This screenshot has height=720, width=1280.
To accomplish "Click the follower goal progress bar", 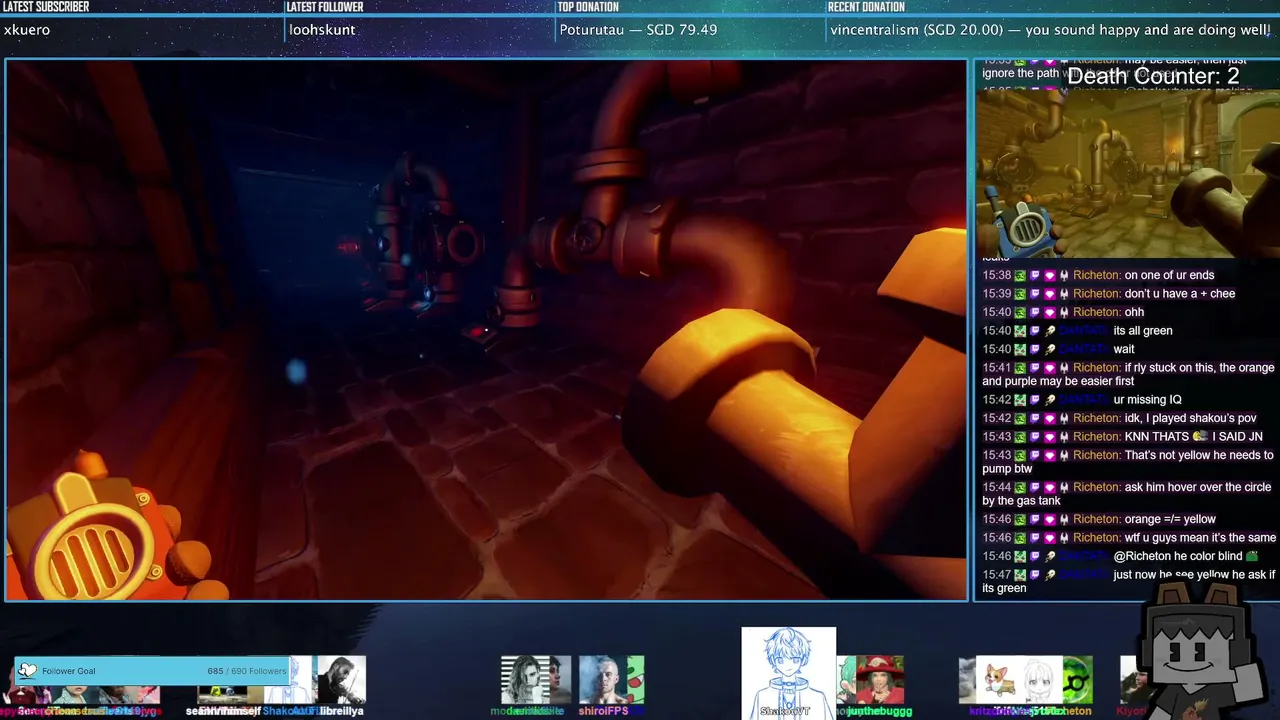I will click(152, 671).
